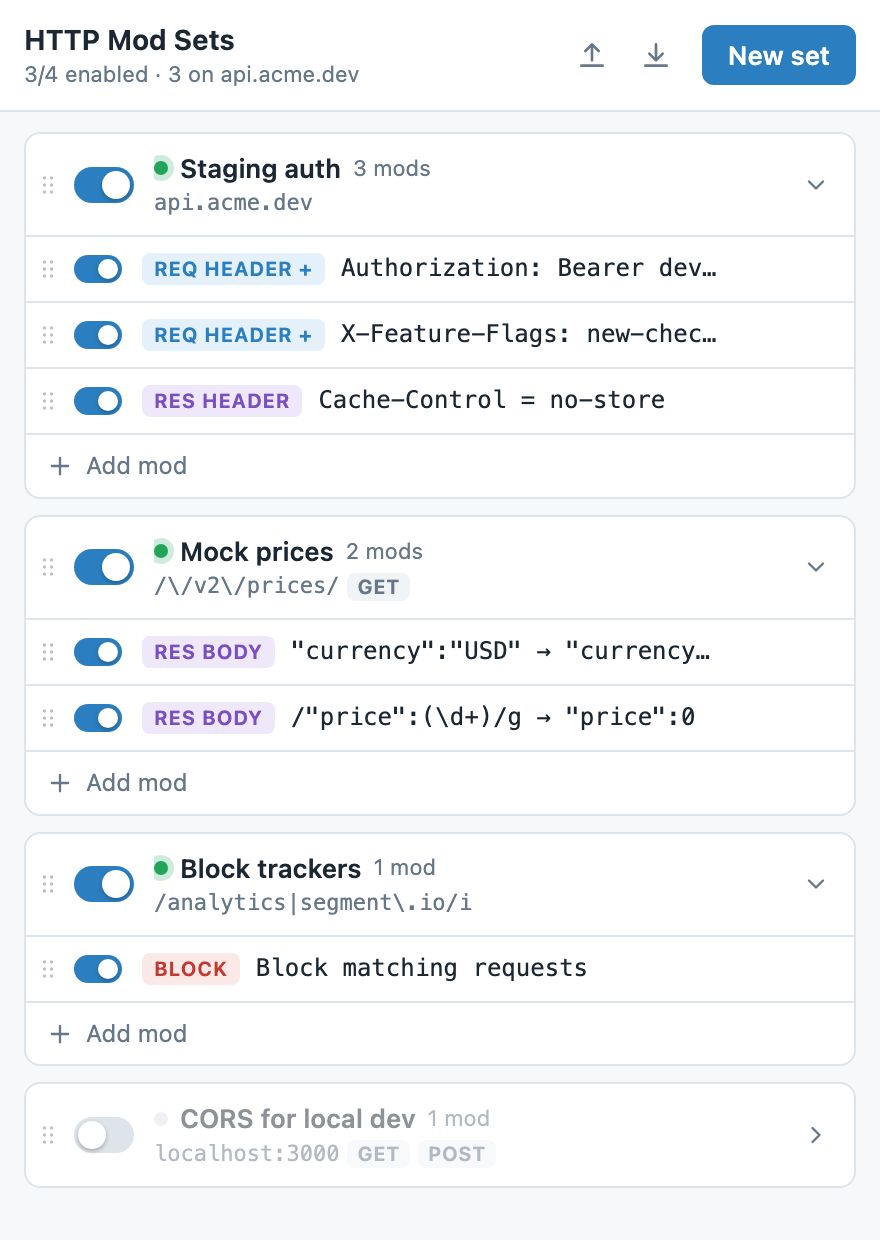Collapse the Staging auth set
Image resolution: width=880 pixels, height=1240 pixels.
[x=816, y=185]
